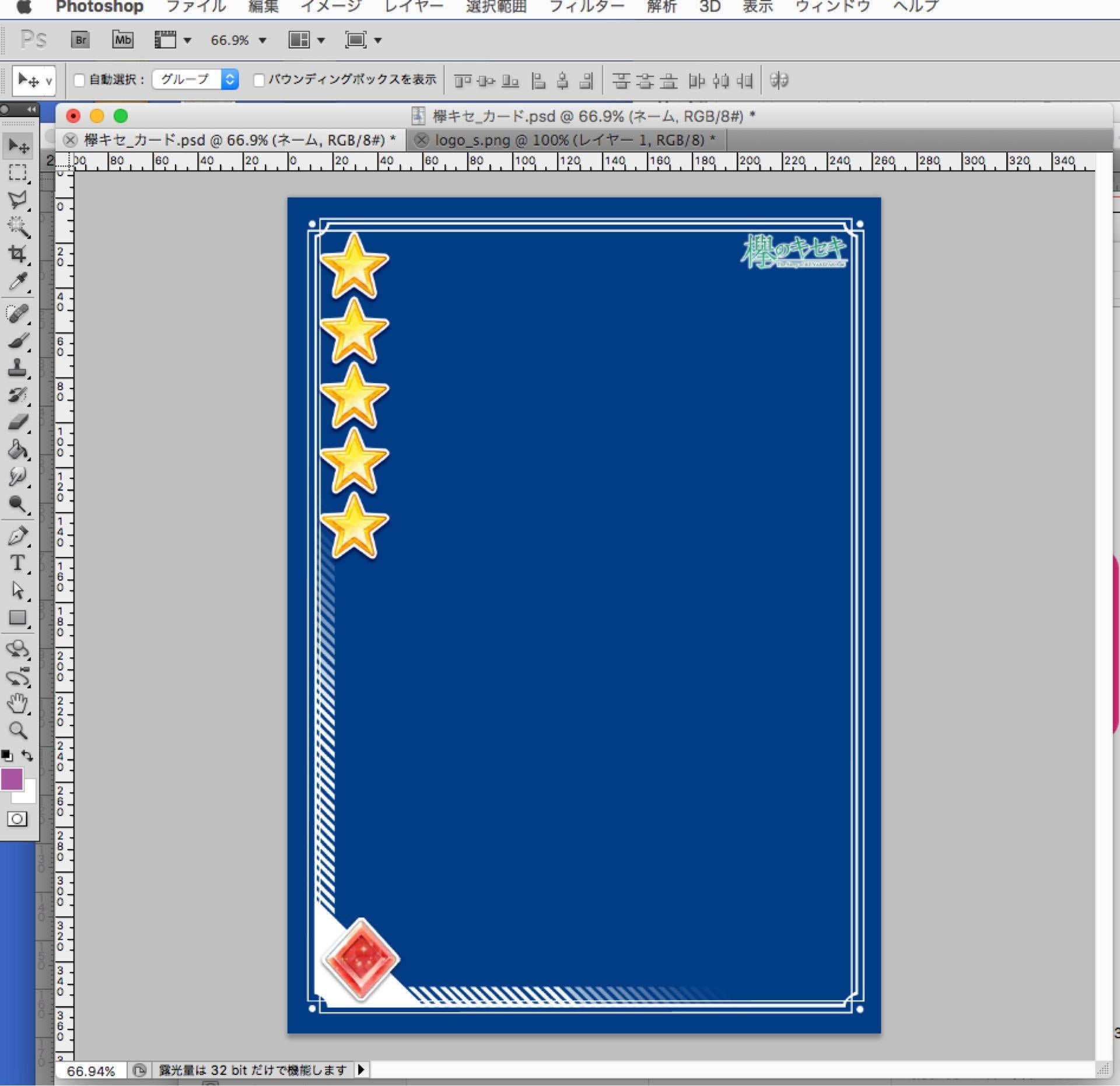
Task: Launch Adobe Bridge via Br button
Action: click(80, 40)
